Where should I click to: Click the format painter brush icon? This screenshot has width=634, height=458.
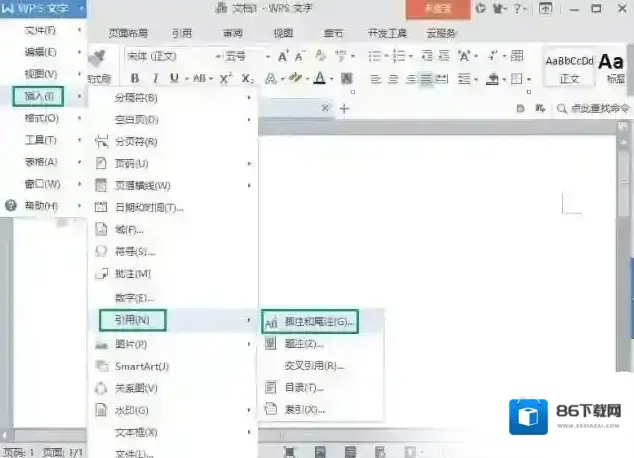coord(98,58)
